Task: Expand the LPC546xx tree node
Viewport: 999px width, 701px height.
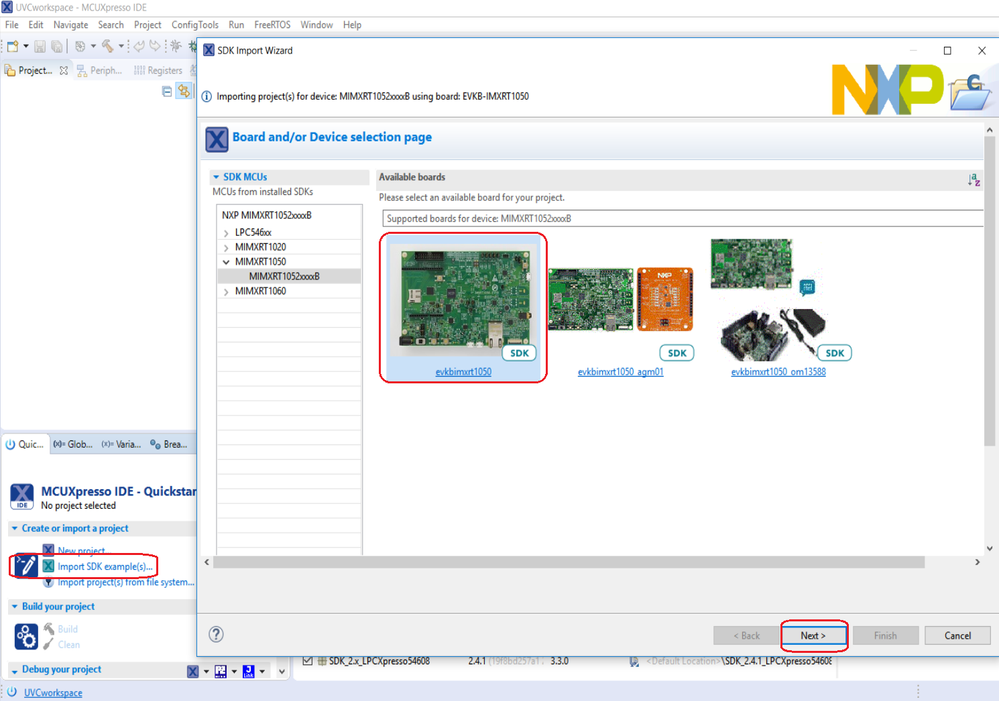Action: [226, 233]
